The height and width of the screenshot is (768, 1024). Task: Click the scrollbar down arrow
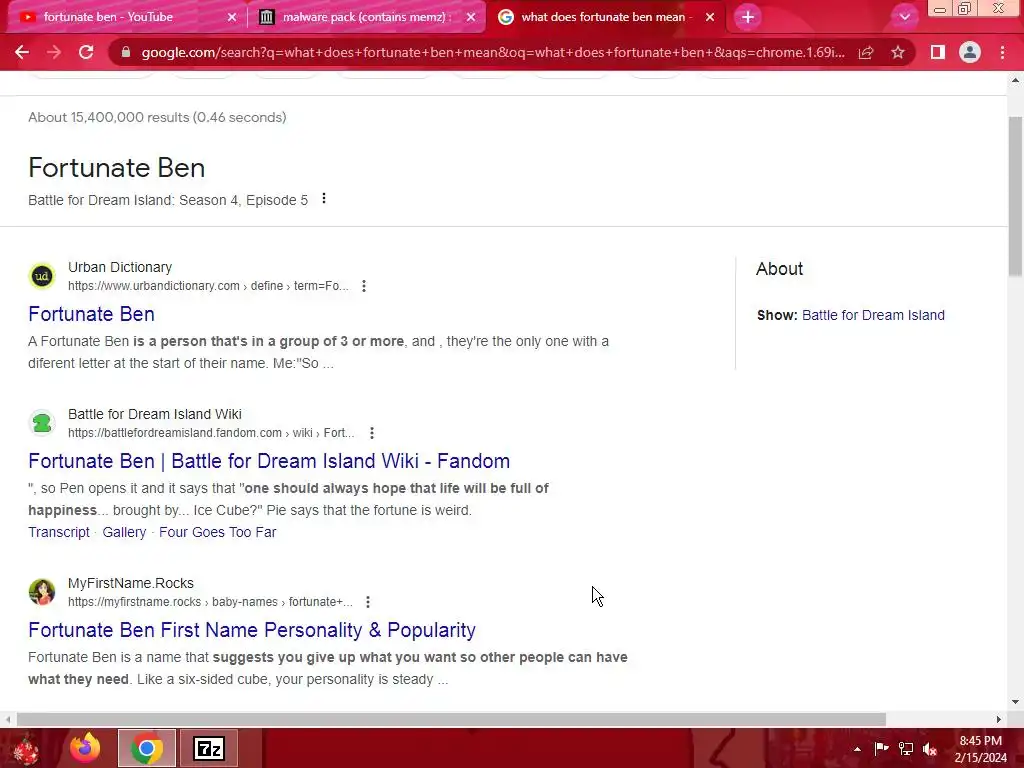click(x=1016, y=703)
